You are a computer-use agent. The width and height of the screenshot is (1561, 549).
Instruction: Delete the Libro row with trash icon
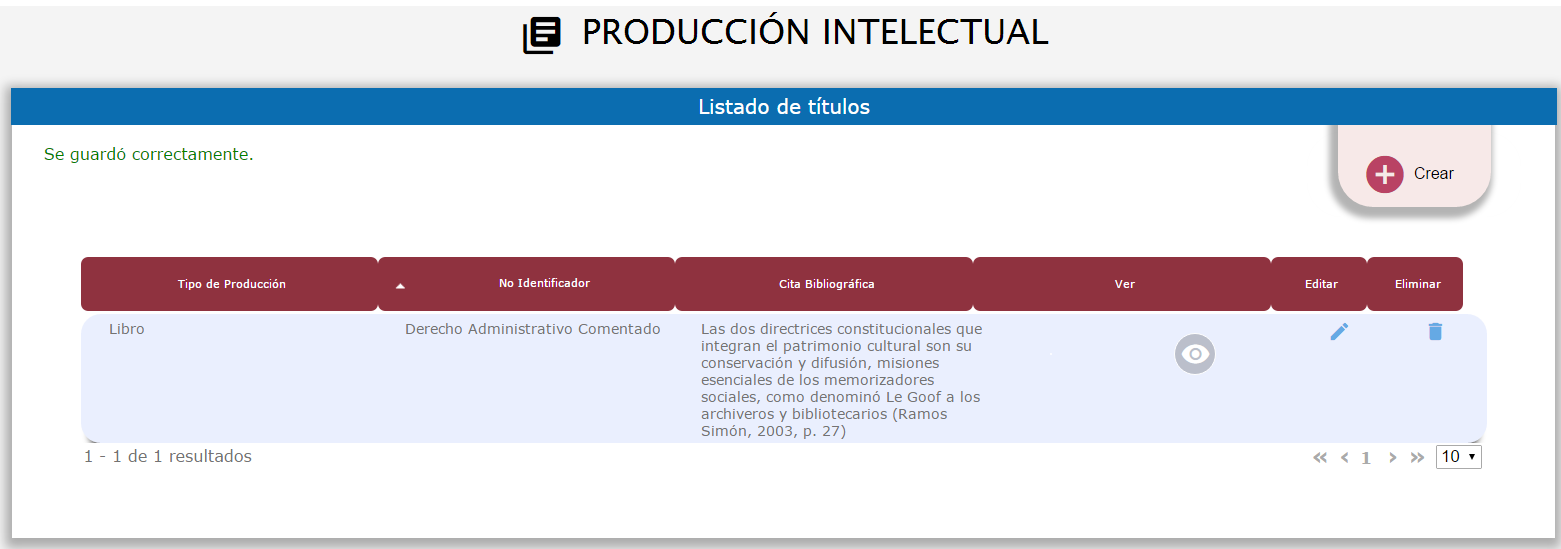[1435, 332]
